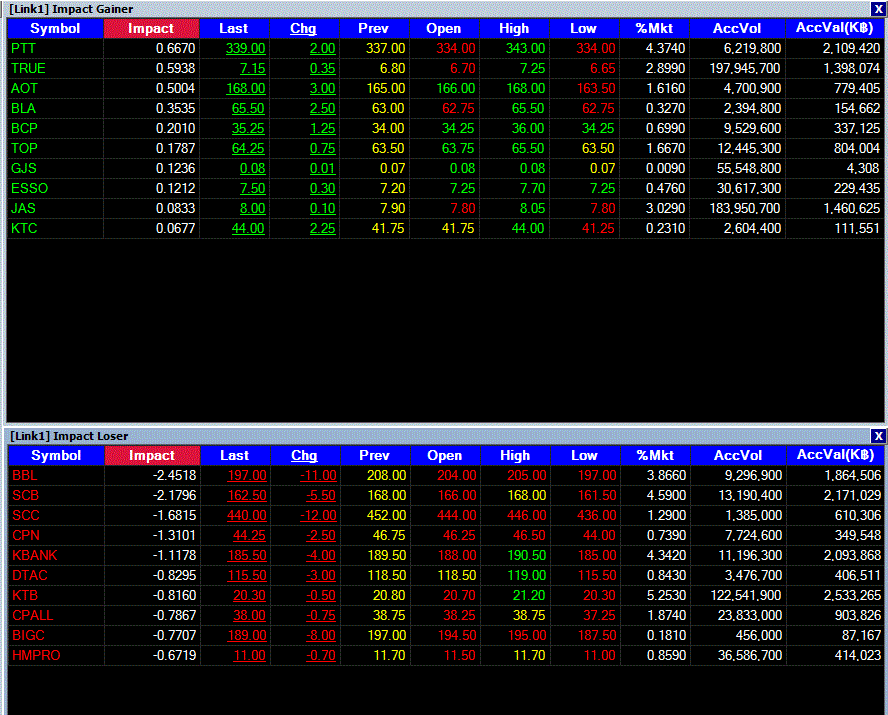Viewport: 888px width, 715px height.
Task: Click Chg column header in Impact Loser
Action: (x=305, y=456)
